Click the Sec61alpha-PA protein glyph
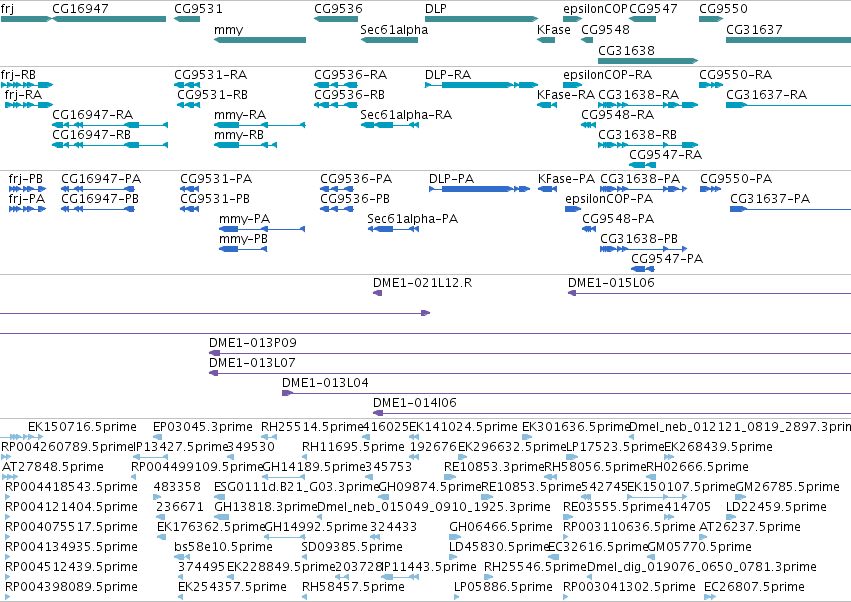 pyautogui.click(x=393, y=229)
